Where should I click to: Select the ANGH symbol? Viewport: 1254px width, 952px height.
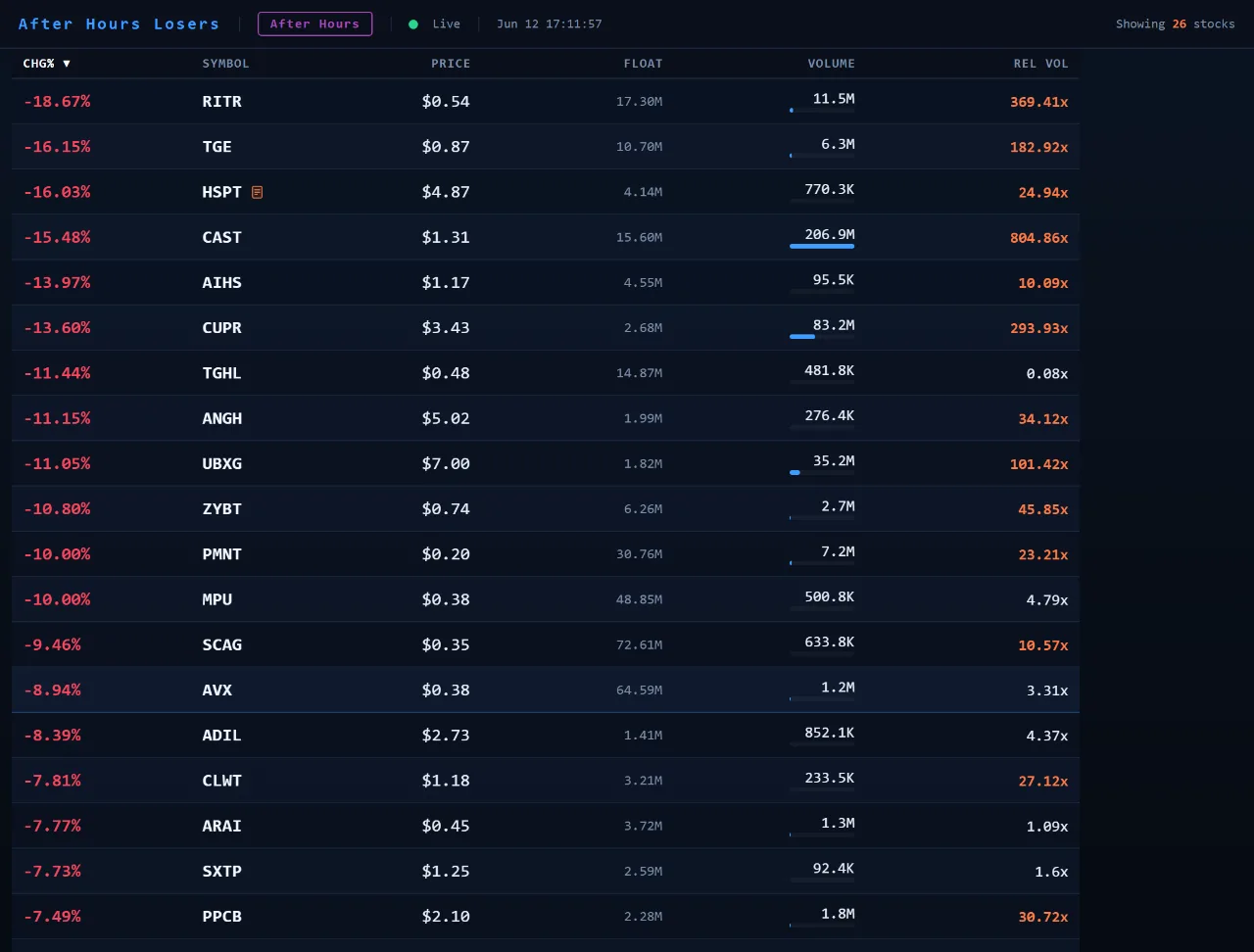[x=221, y=418]
